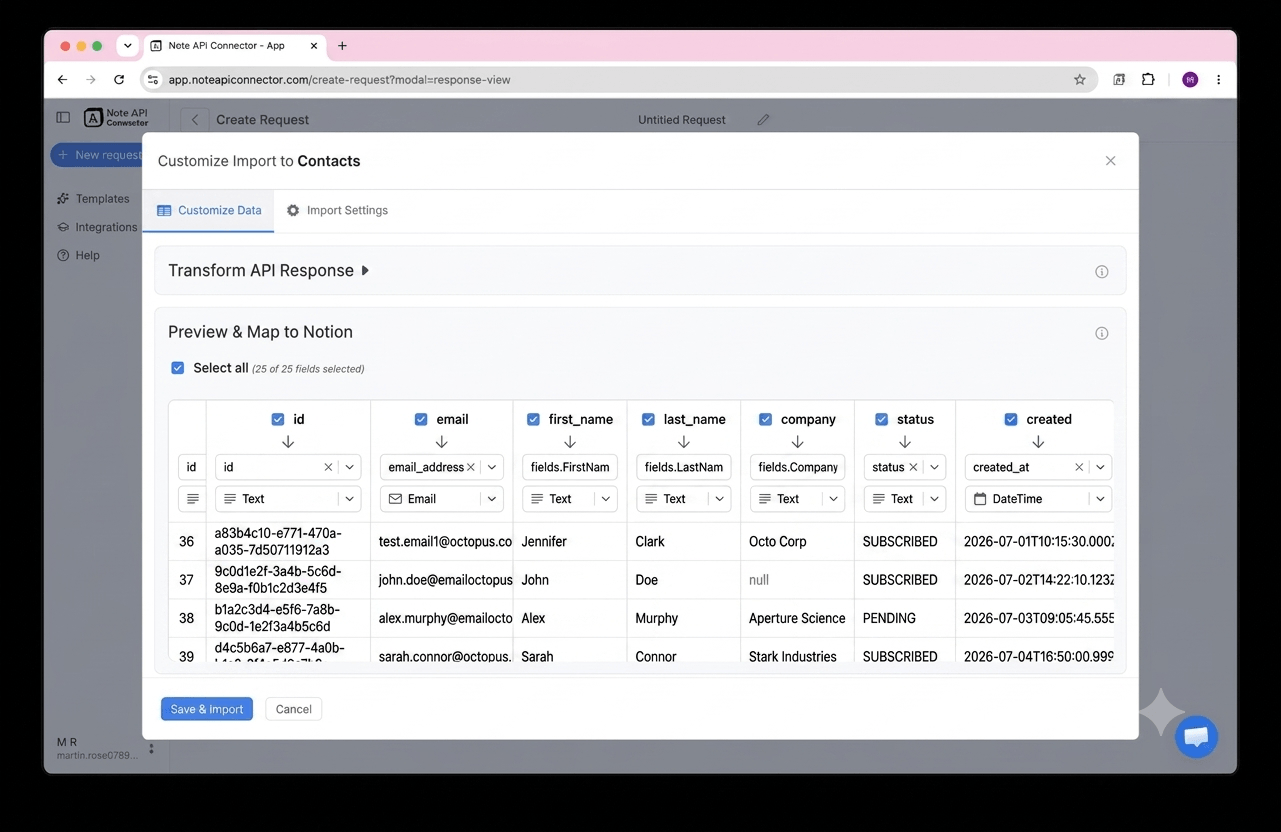
Task: Uncheck the status column checkbox
Action: pos(881,420)
